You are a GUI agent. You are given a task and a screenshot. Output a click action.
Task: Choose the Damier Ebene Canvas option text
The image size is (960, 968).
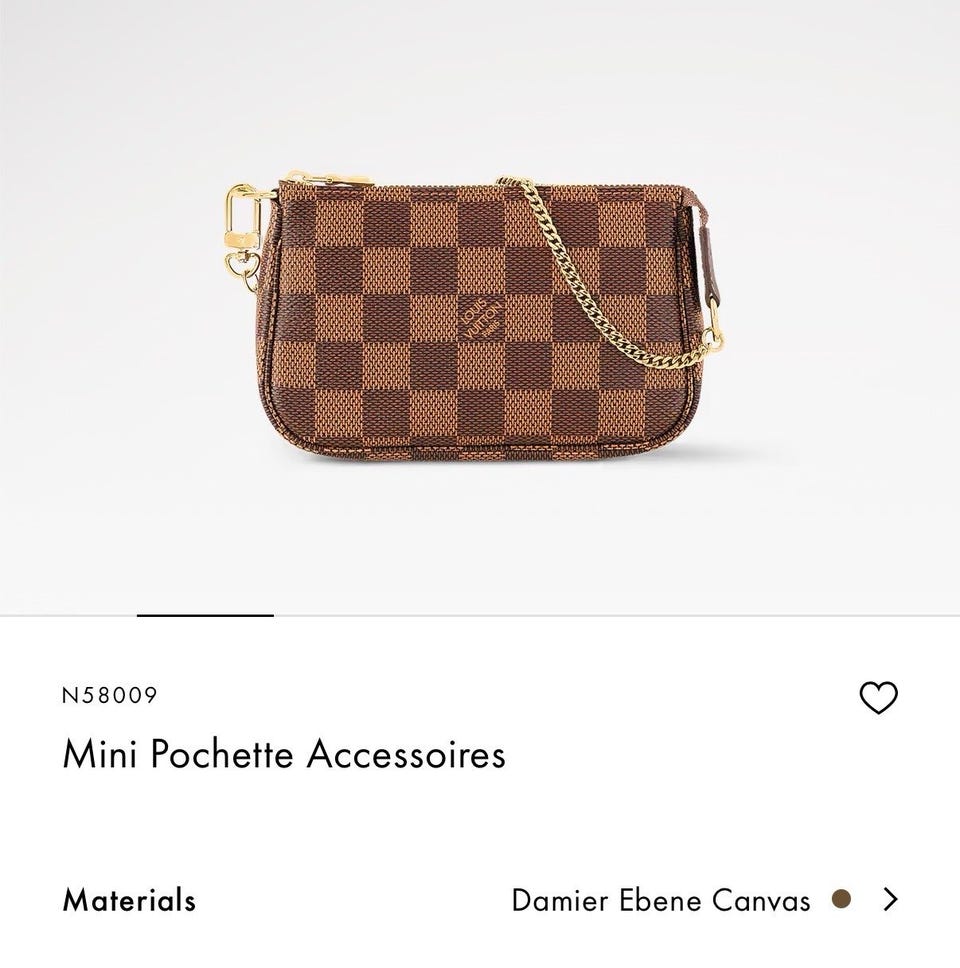point(661,900)
